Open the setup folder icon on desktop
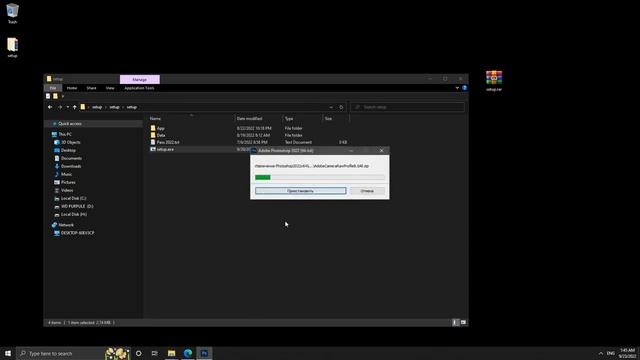The height and width of the screenshot is (360, 640). click(x=12, y=47)
